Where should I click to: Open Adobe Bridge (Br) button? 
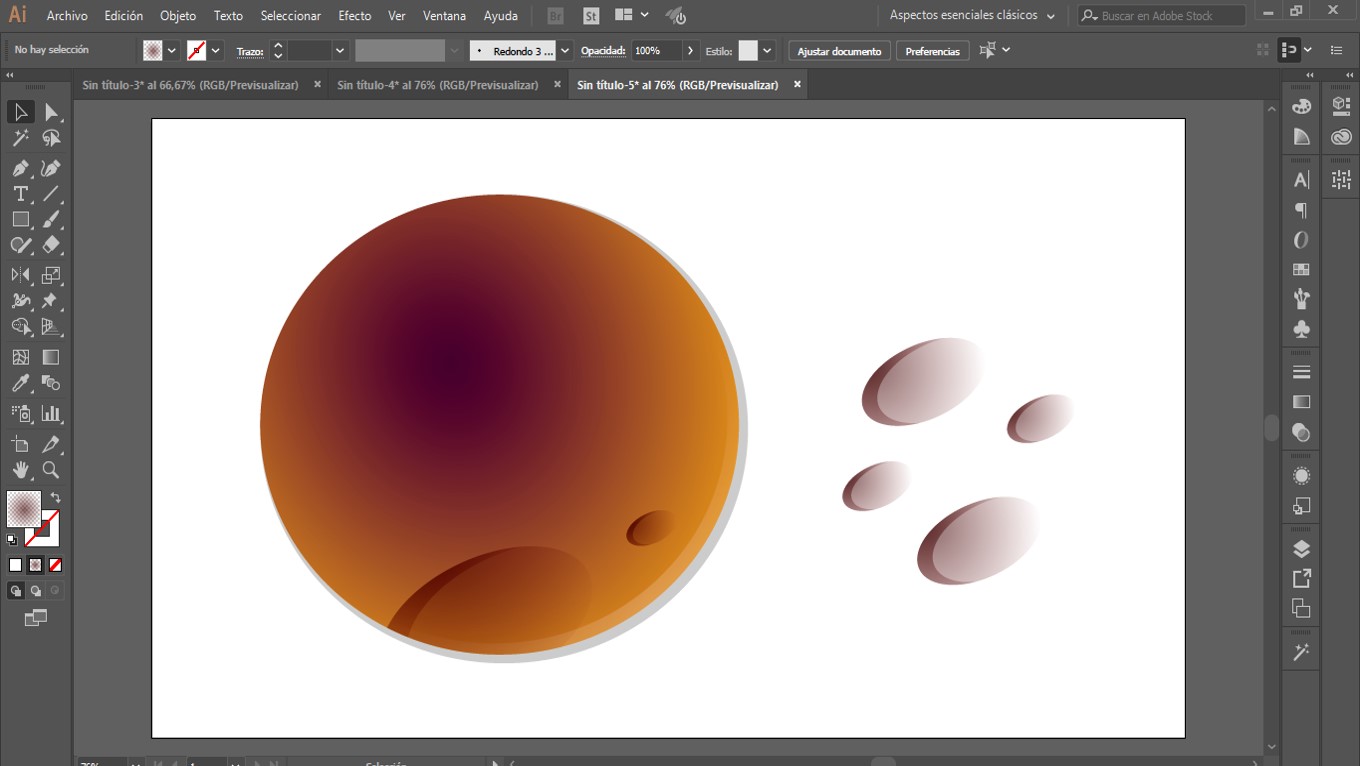pyautogui.click(x=556, y=16)
